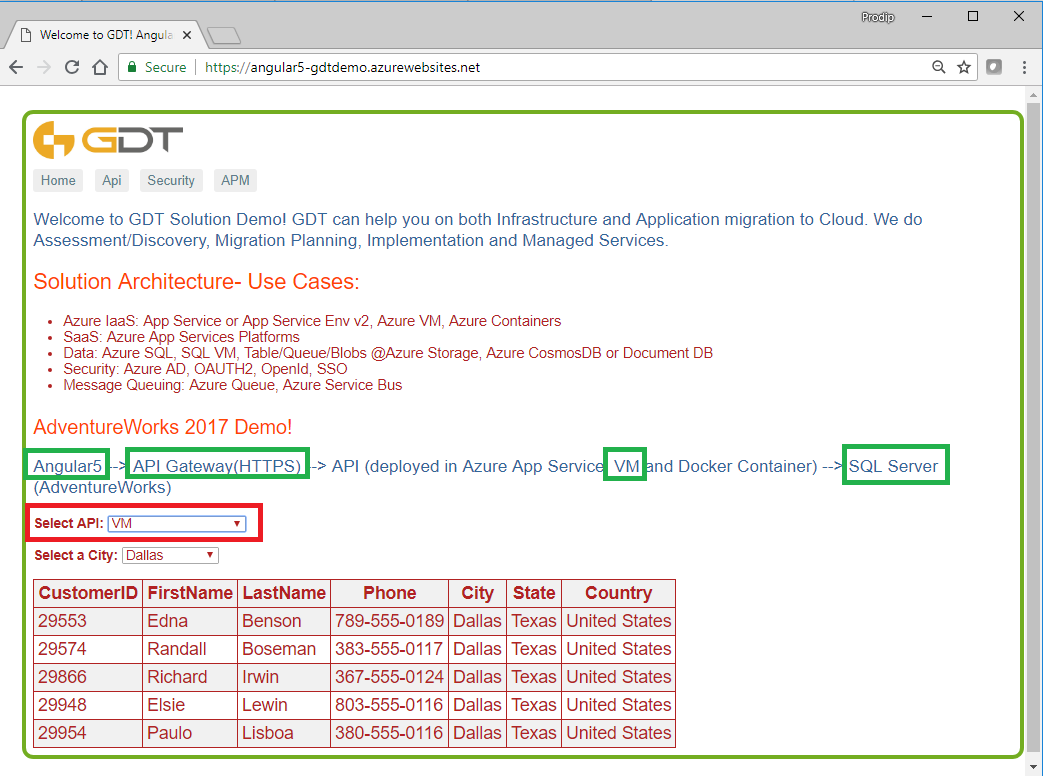Click customer ID 29954 cell
The image size is (1043, 776).
[88, 733]
